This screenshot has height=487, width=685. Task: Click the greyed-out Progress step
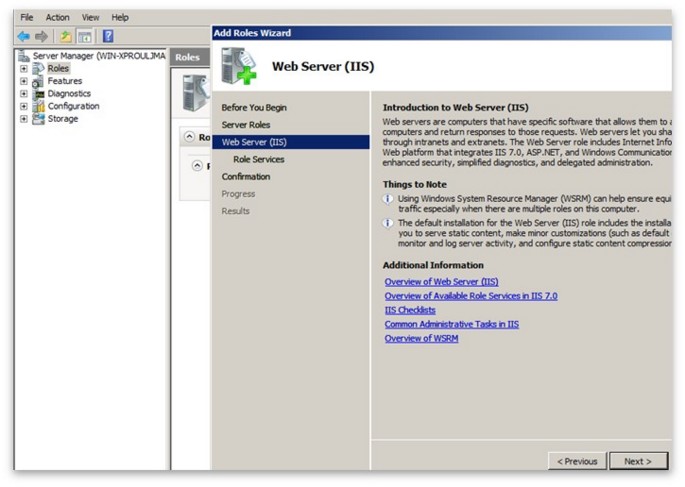point(238,194)
